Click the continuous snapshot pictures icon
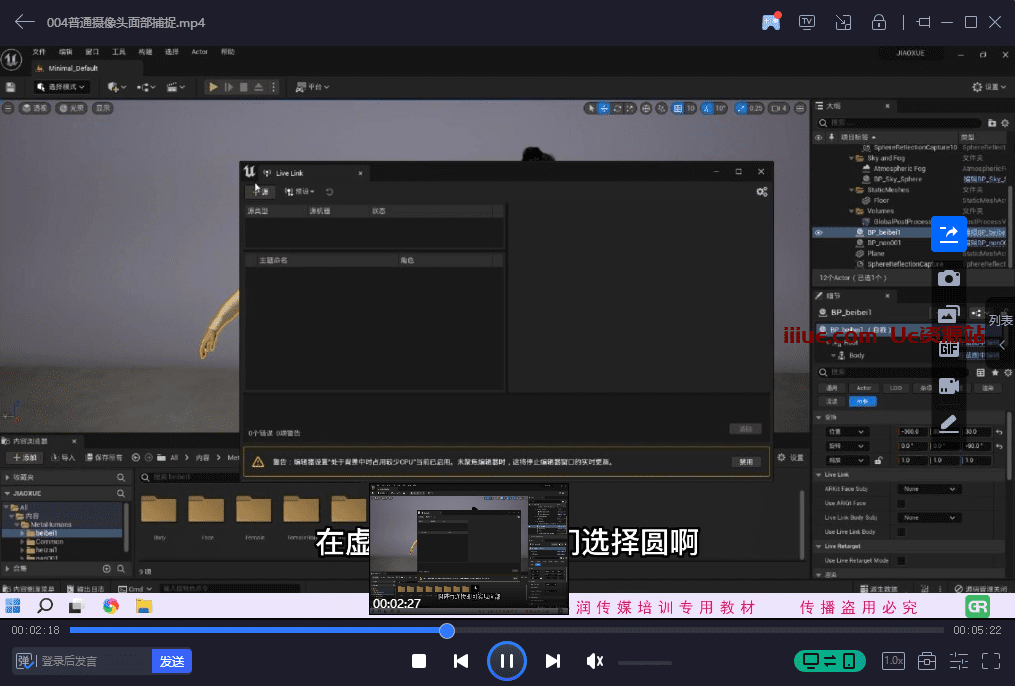1015x686 pixels. [948, 314]
